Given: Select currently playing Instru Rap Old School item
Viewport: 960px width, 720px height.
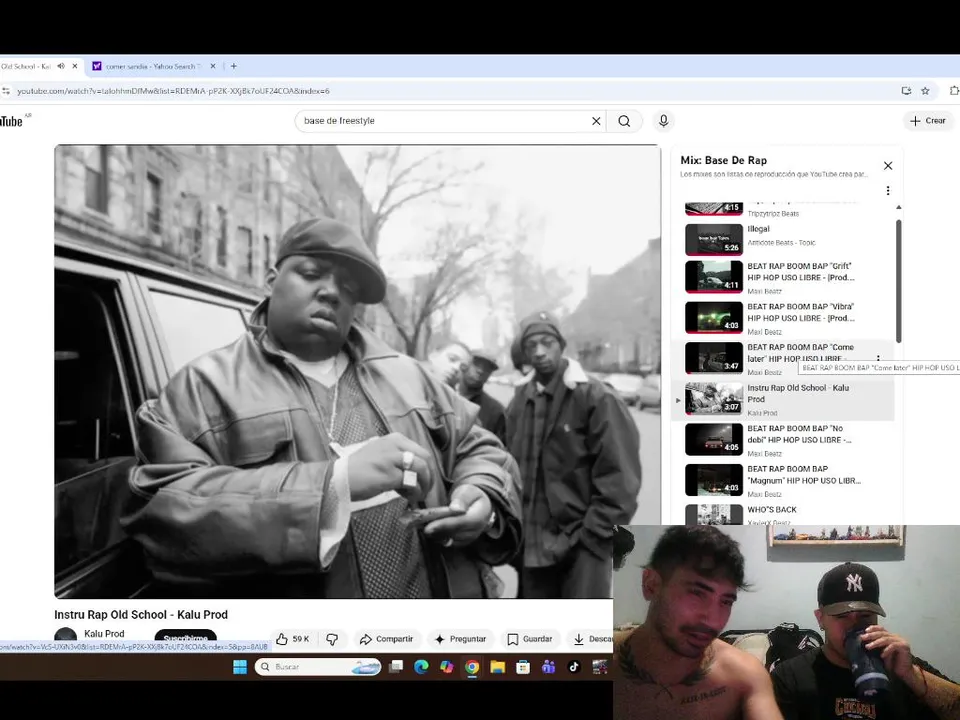Looking at the screenshot, I should (784, 399).
